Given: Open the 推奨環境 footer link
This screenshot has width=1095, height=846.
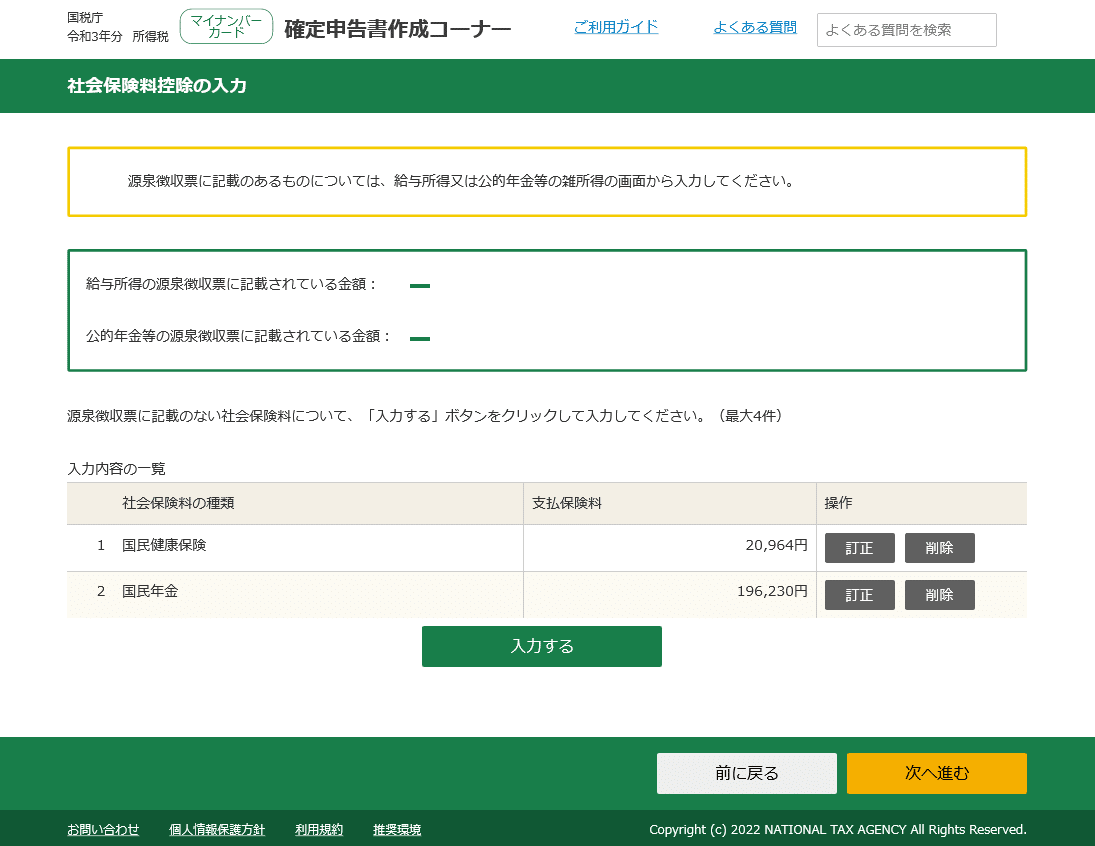Looking at the screenshot, I should (396, 829).
